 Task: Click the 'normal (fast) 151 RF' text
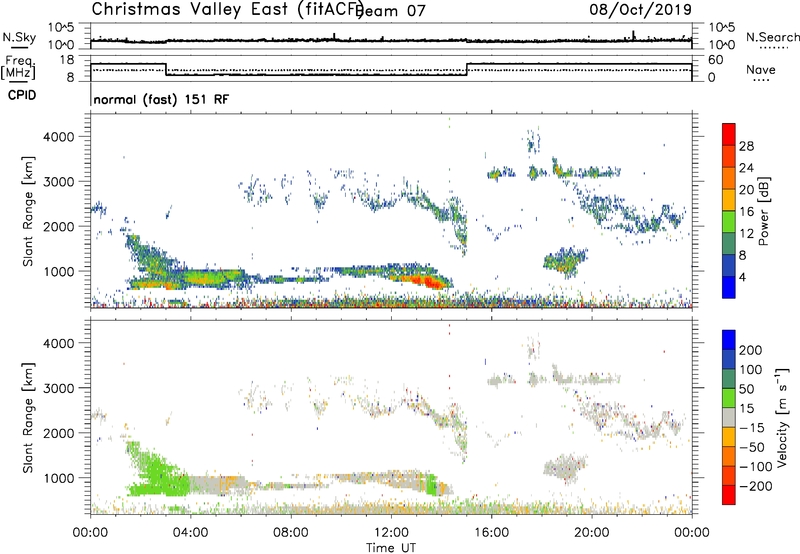pyautogui.click(x=161, y=99)
